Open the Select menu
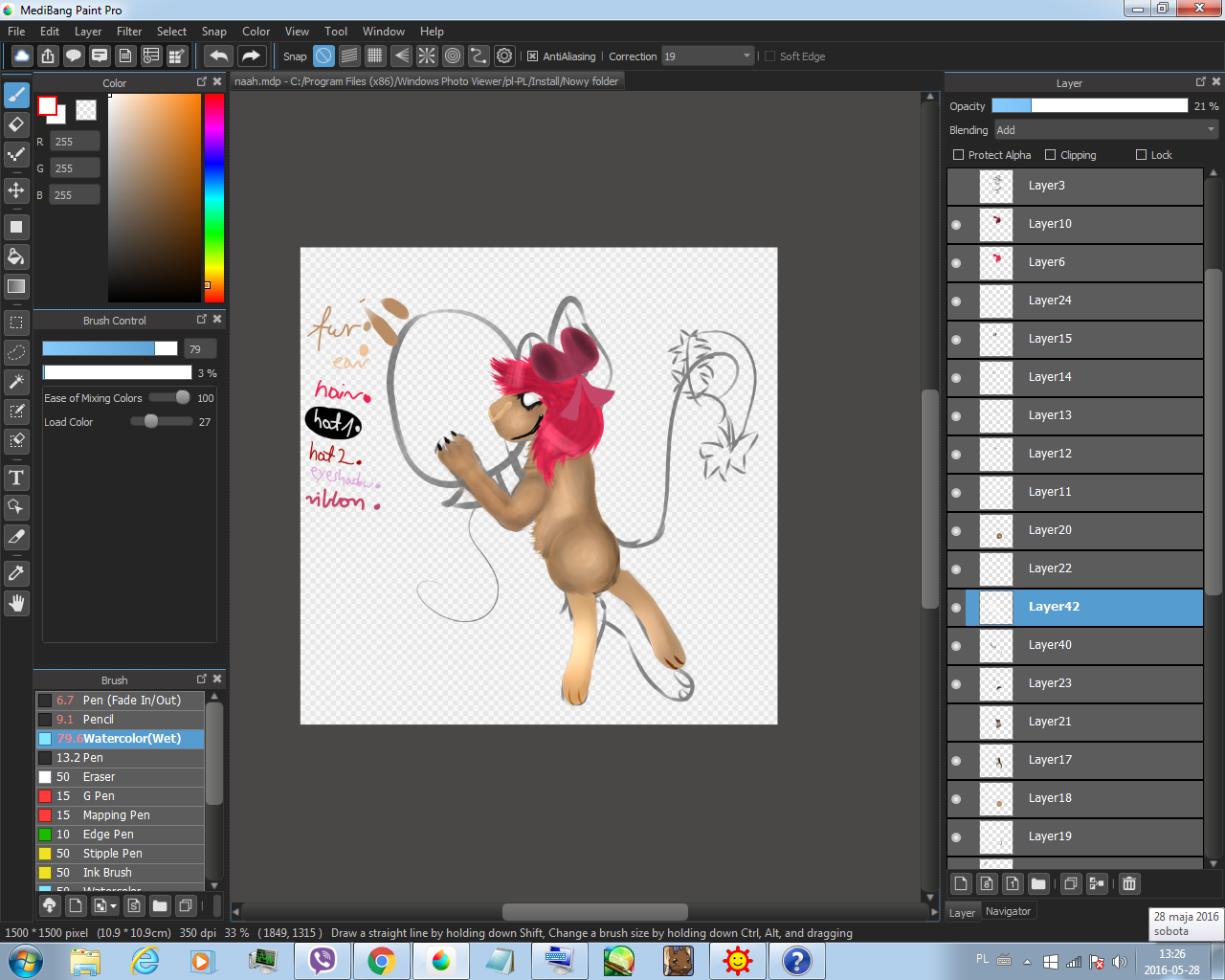 click(171, 32)
